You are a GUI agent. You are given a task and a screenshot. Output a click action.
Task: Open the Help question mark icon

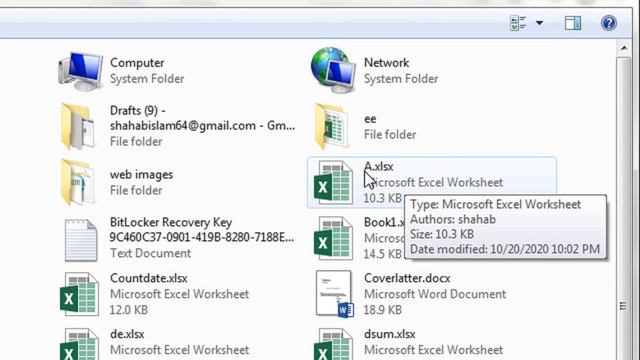[x=608, y=23]
